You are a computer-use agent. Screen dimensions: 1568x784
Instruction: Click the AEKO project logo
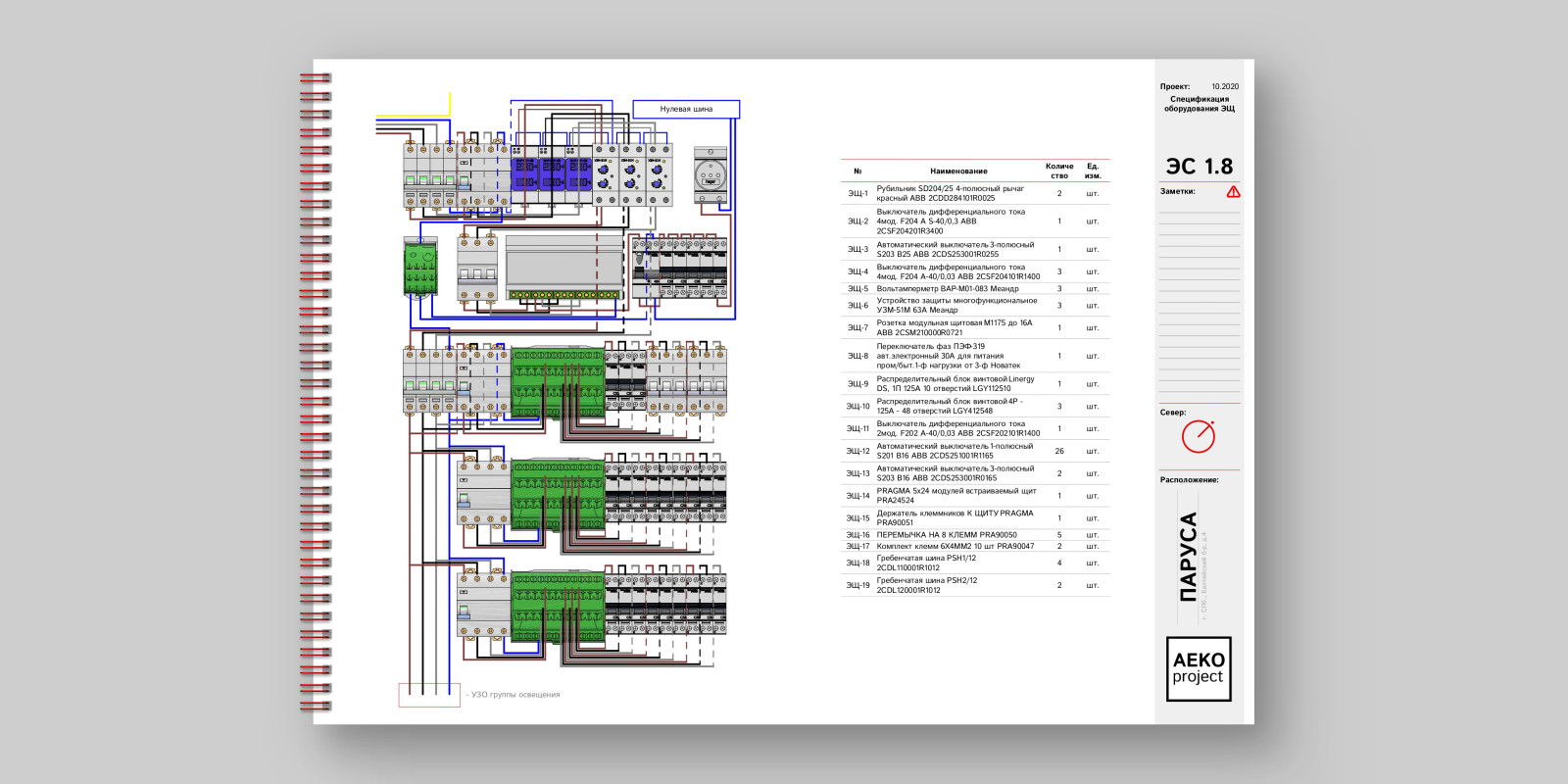[x=1198, y=668]
